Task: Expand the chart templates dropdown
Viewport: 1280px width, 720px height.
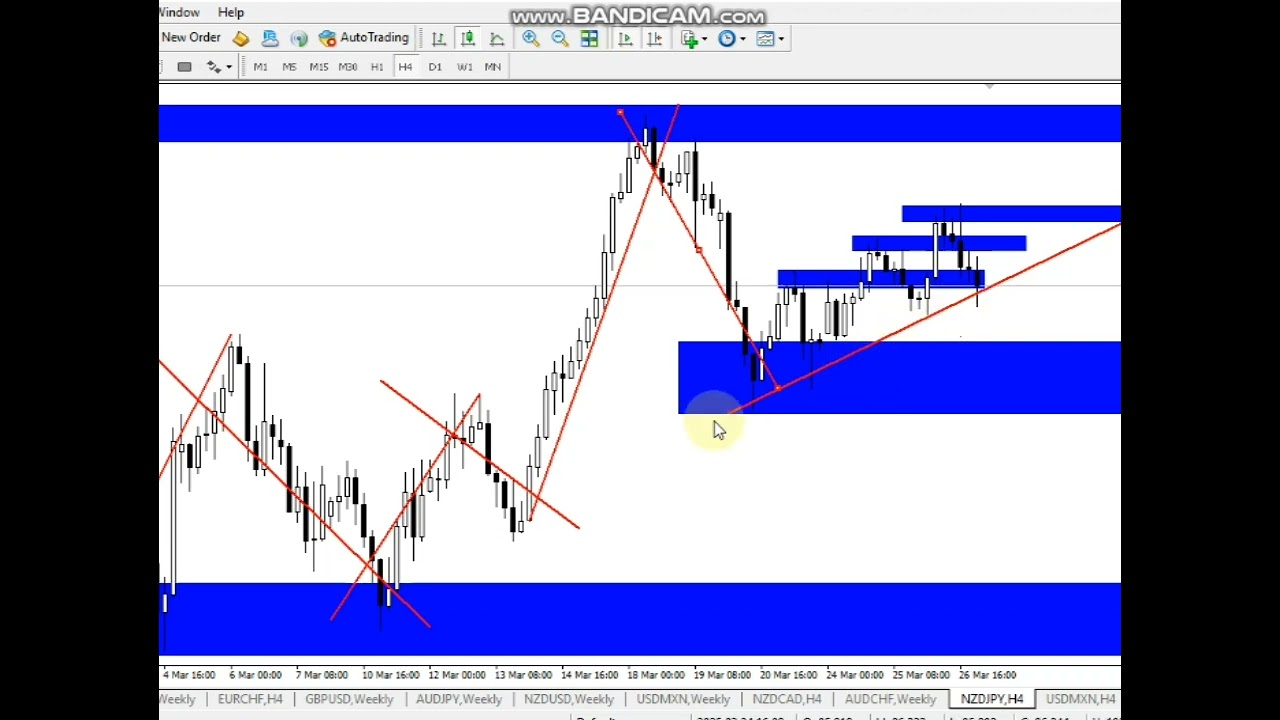Action: pos(770,39)
